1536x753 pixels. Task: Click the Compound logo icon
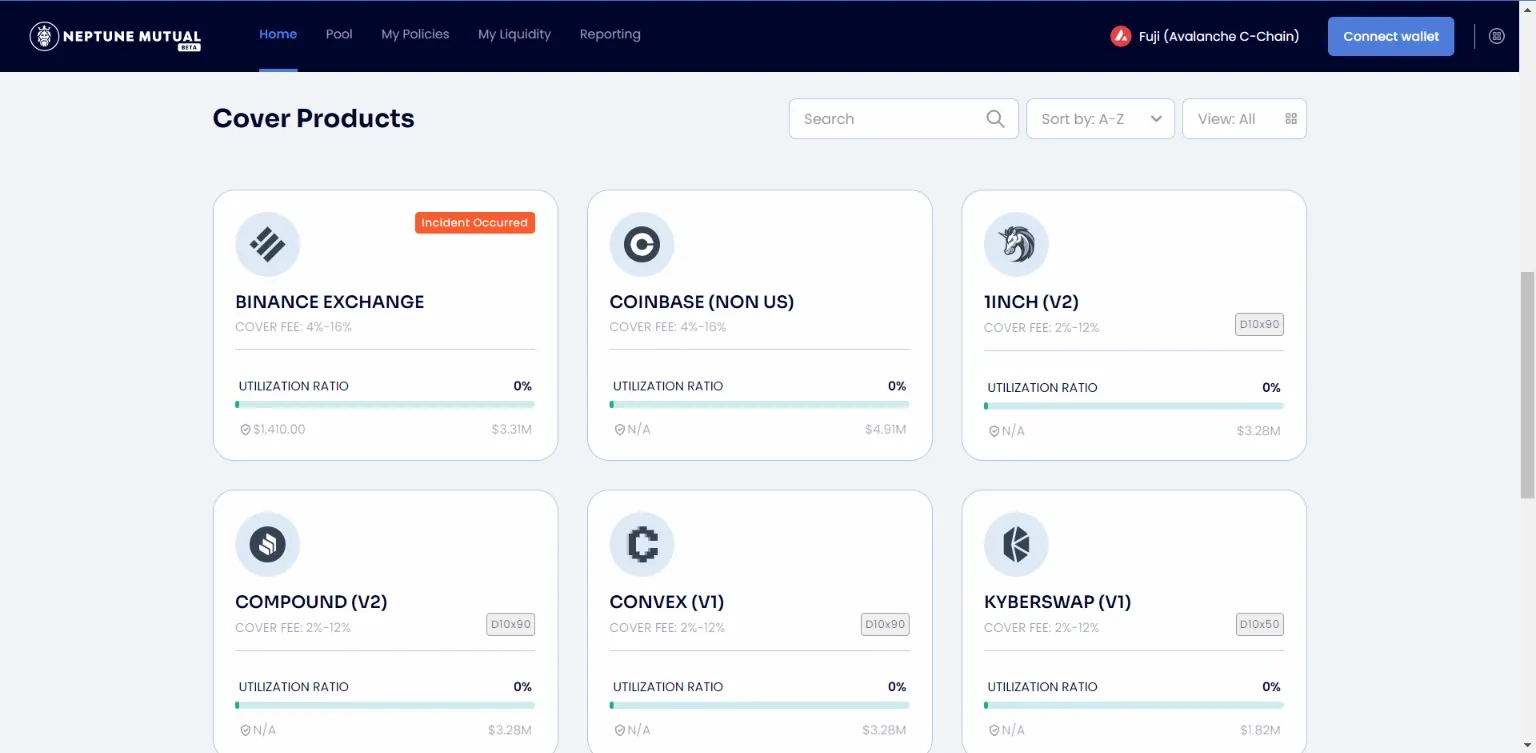tap(267, 544)
